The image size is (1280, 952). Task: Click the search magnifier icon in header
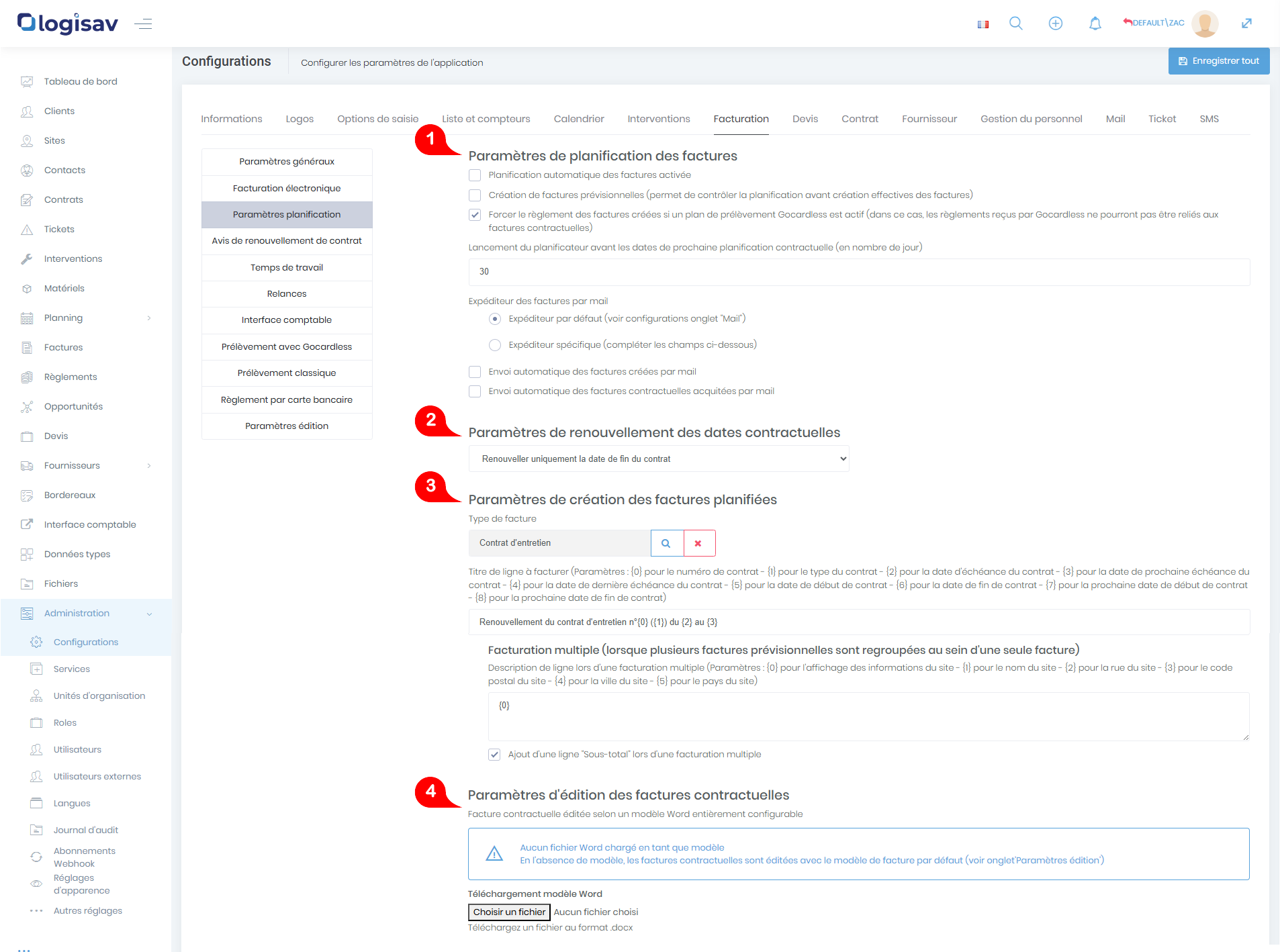click(x=1015, y=23)
